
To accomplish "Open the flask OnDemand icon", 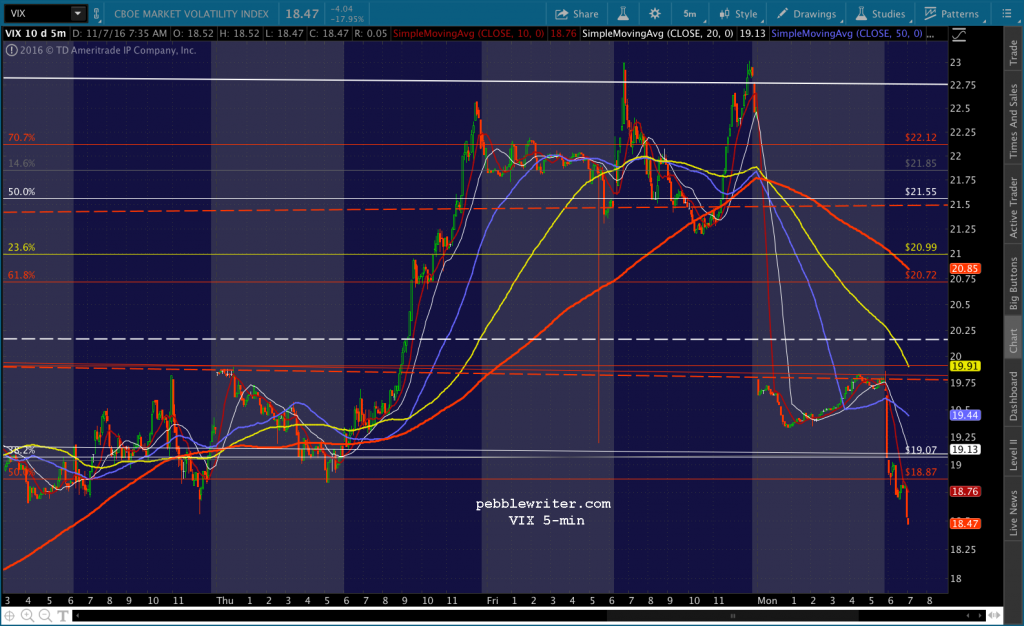I will pos(623,14).
